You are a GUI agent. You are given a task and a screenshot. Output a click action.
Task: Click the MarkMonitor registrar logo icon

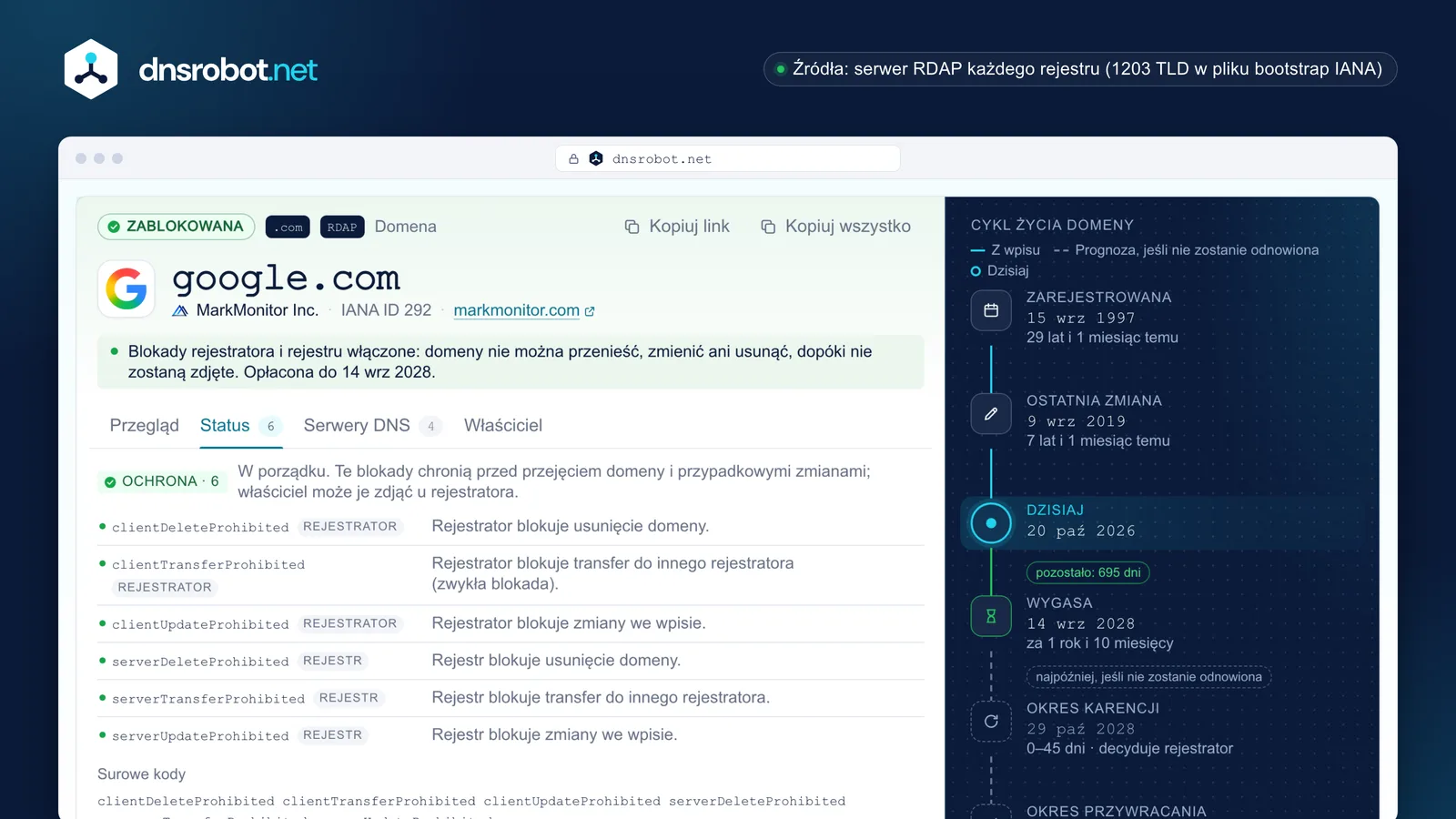[180, 310]
